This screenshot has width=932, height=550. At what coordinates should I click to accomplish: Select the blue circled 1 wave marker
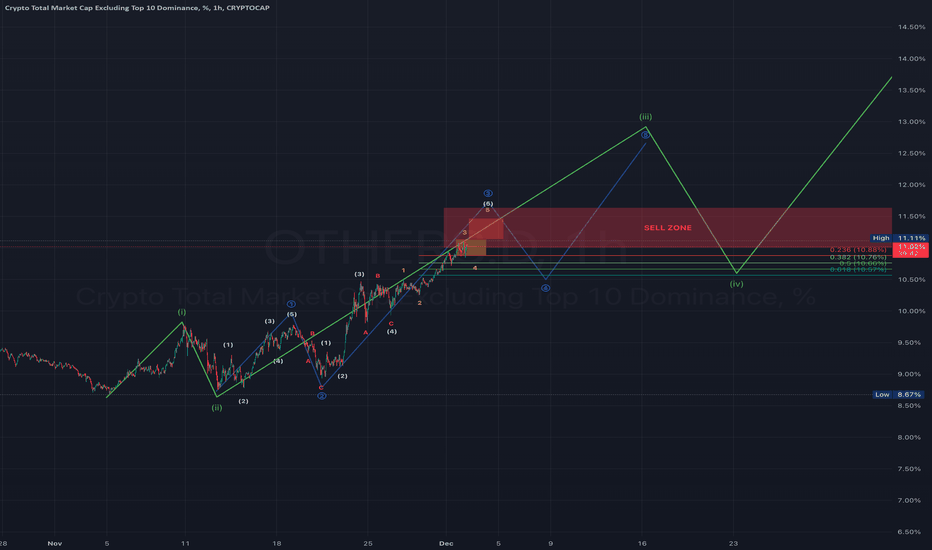click(x=291, y=304)
